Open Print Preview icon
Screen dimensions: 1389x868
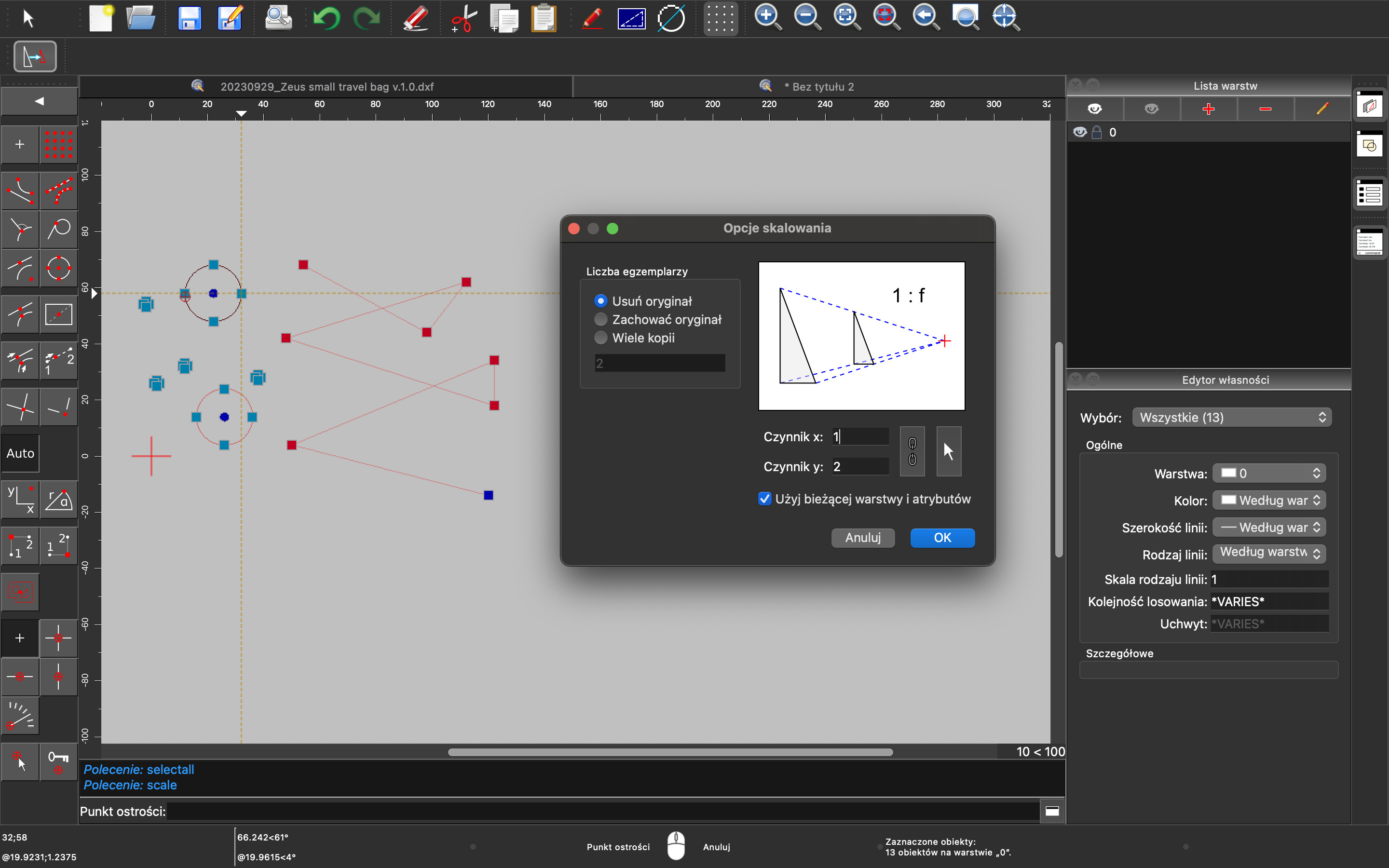click(x=278, y=18)
